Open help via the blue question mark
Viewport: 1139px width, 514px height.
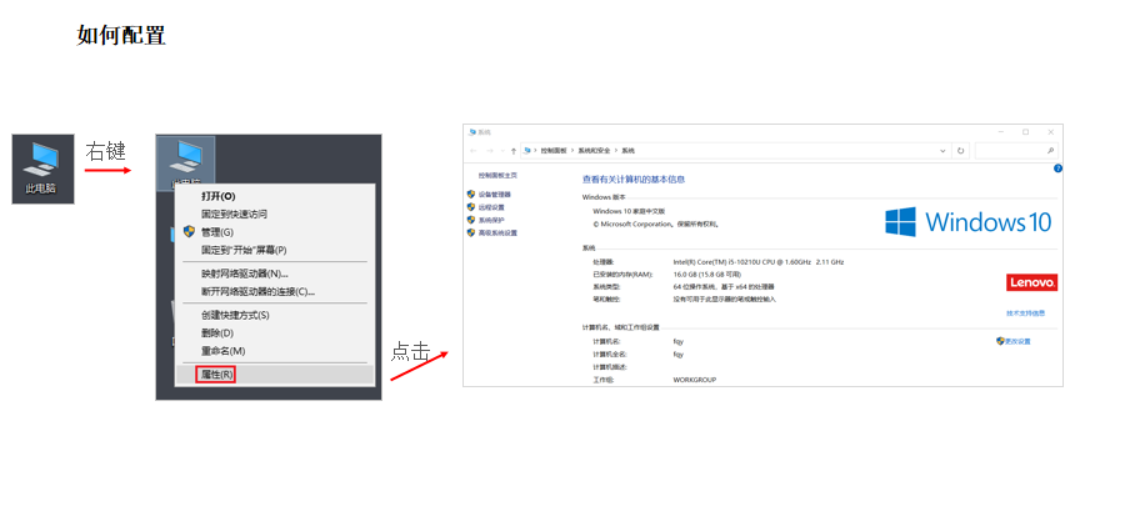(x=1058, y=168)
